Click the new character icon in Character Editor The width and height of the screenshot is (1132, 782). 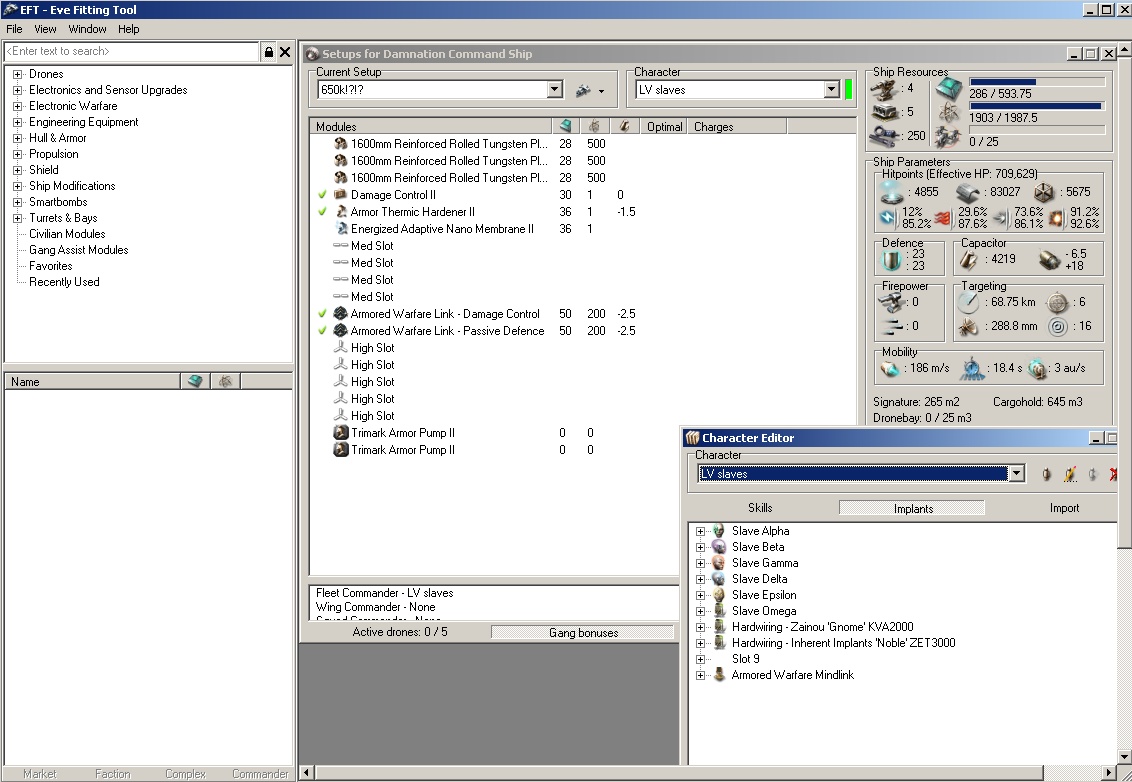1046,474
